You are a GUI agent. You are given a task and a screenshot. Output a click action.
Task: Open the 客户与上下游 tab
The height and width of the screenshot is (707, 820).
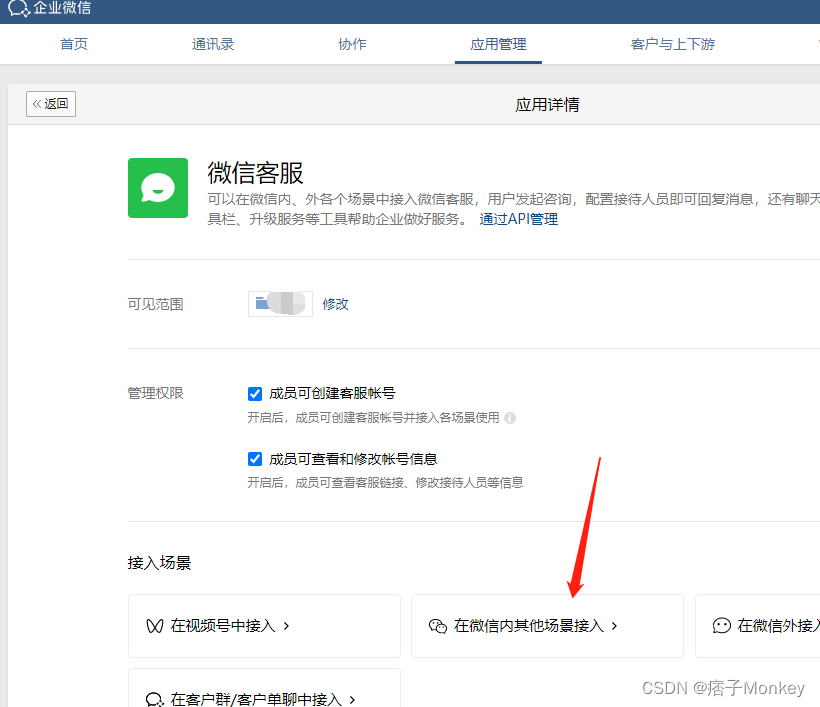(x=673, y=44)
